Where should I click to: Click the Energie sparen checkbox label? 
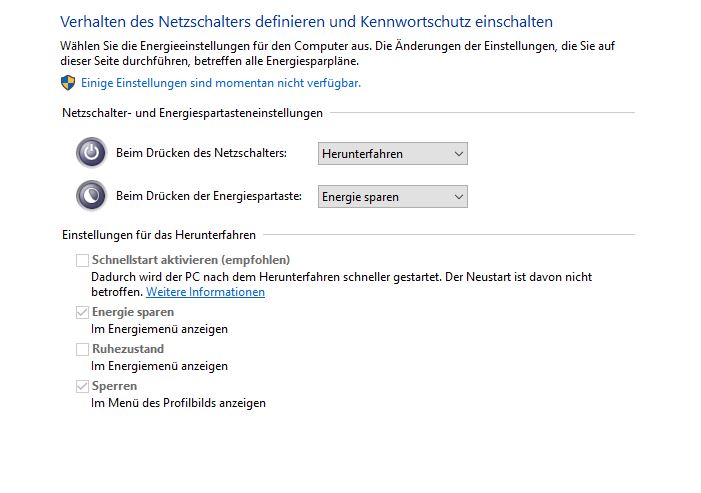pyautogui.click(x=133, y=312)
